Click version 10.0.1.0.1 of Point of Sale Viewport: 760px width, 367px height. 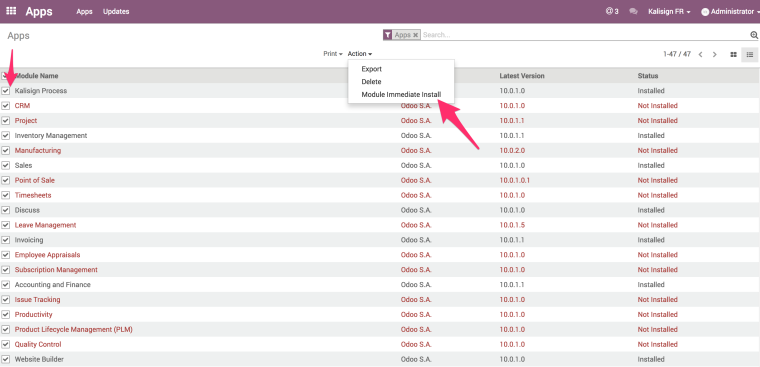[x=515, y=180]
